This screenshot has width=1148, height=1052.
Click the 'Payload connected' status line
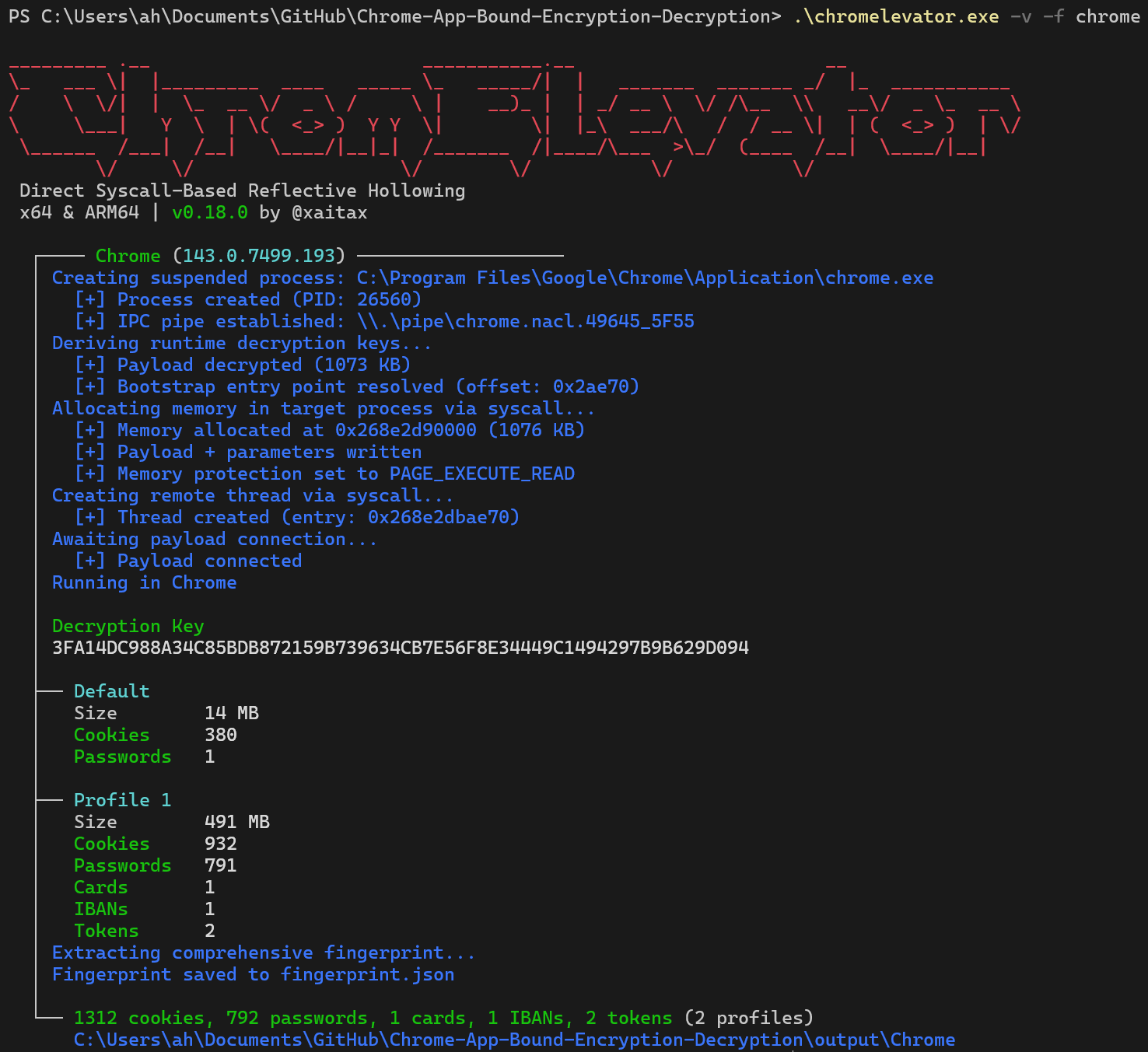(x=188, y=561)
